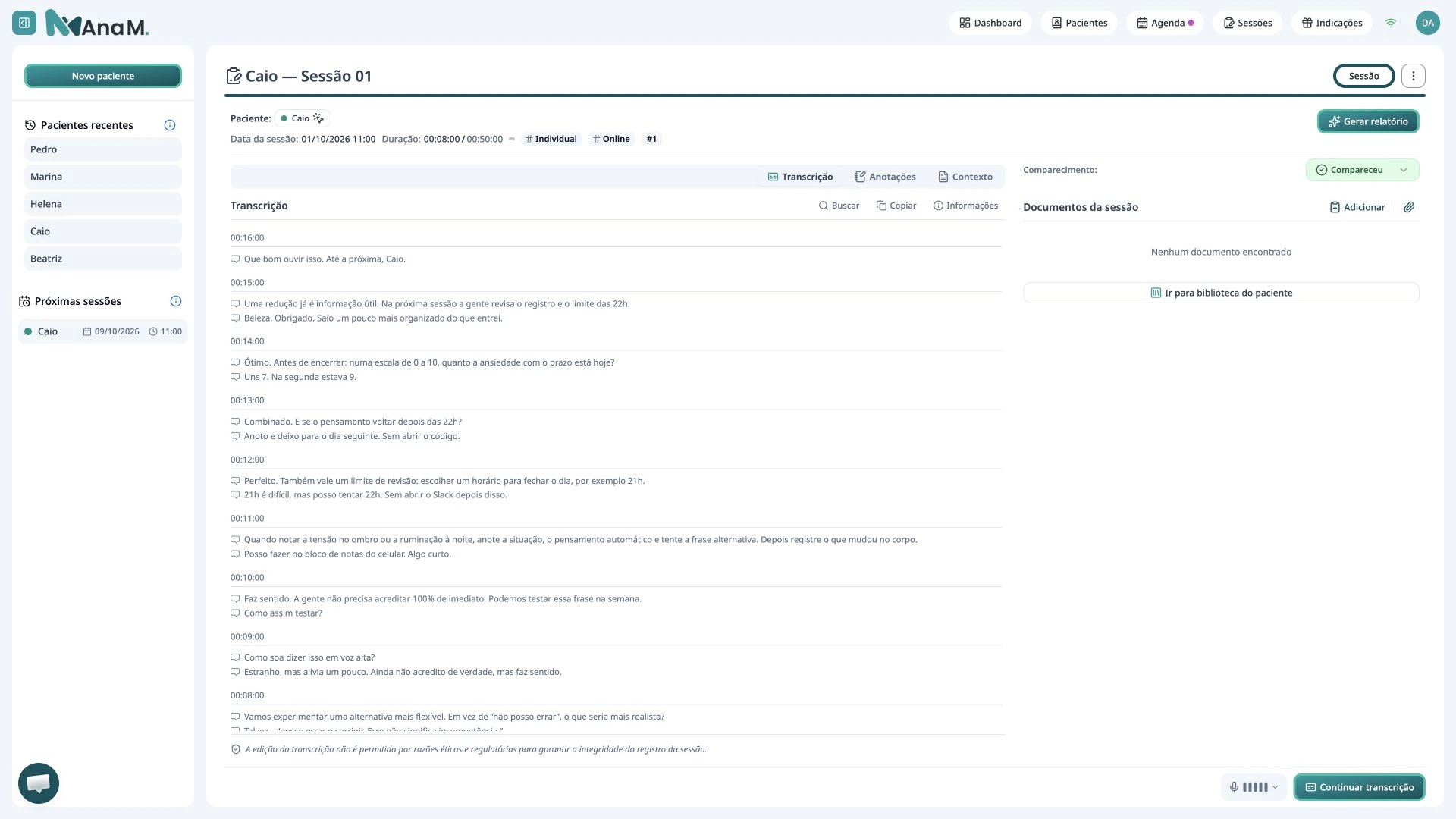1456x819 pixels.
Task: Click the info icon beside Próximas sessões
Action: click(x=176, y=301)
